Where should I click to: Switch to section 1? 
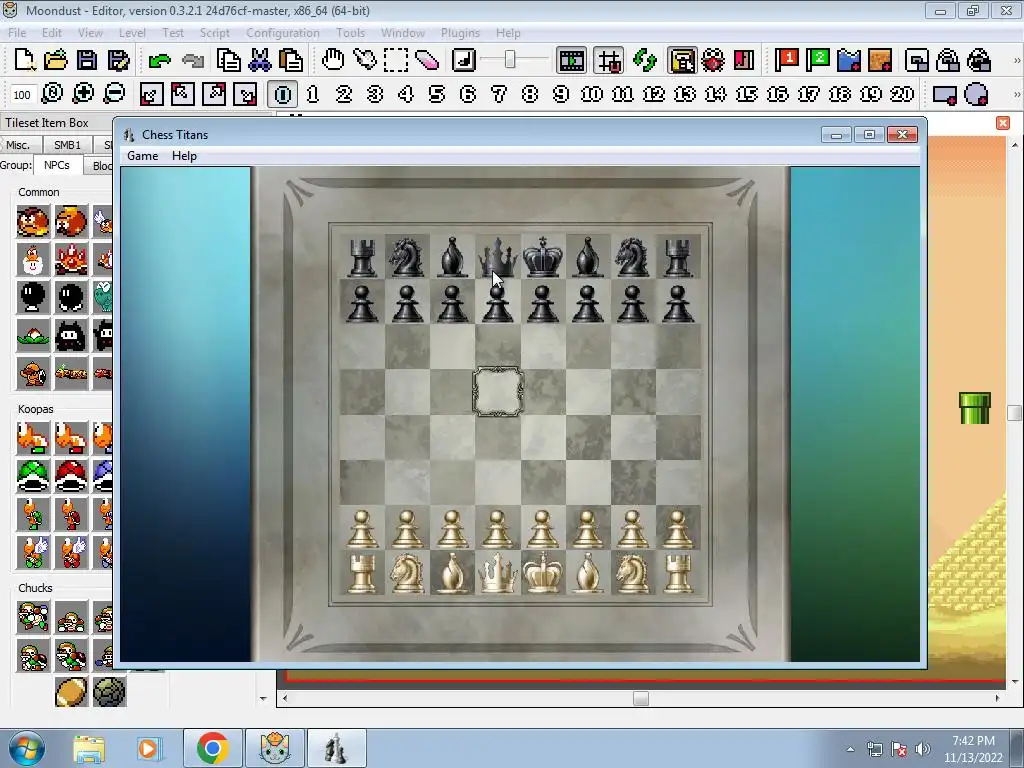pyautogui.click(x=313, y=94)
